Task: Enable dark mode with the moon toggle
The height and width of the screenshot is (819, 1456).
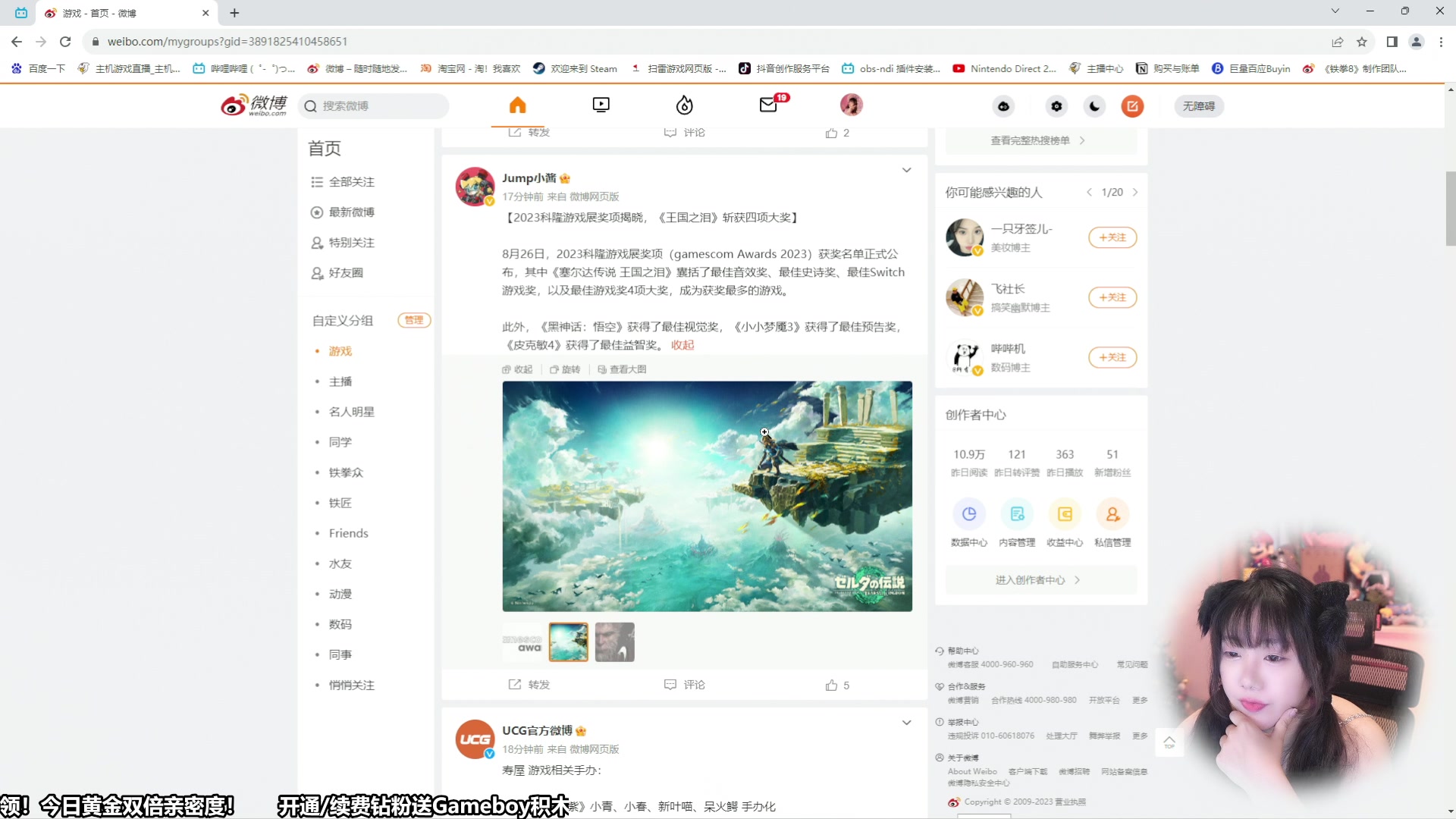Action: click(x=1094, y=106)
